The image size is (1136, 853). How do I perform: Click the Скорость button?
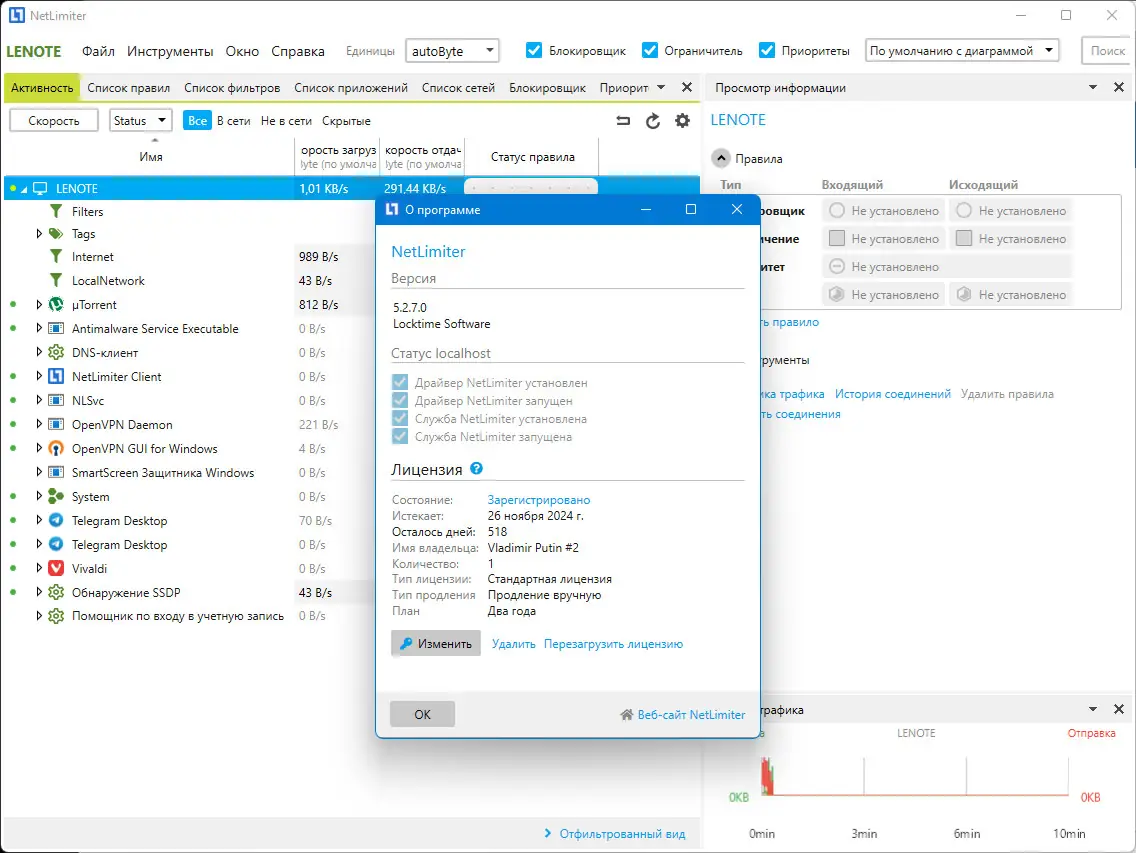tap(54, 120)
